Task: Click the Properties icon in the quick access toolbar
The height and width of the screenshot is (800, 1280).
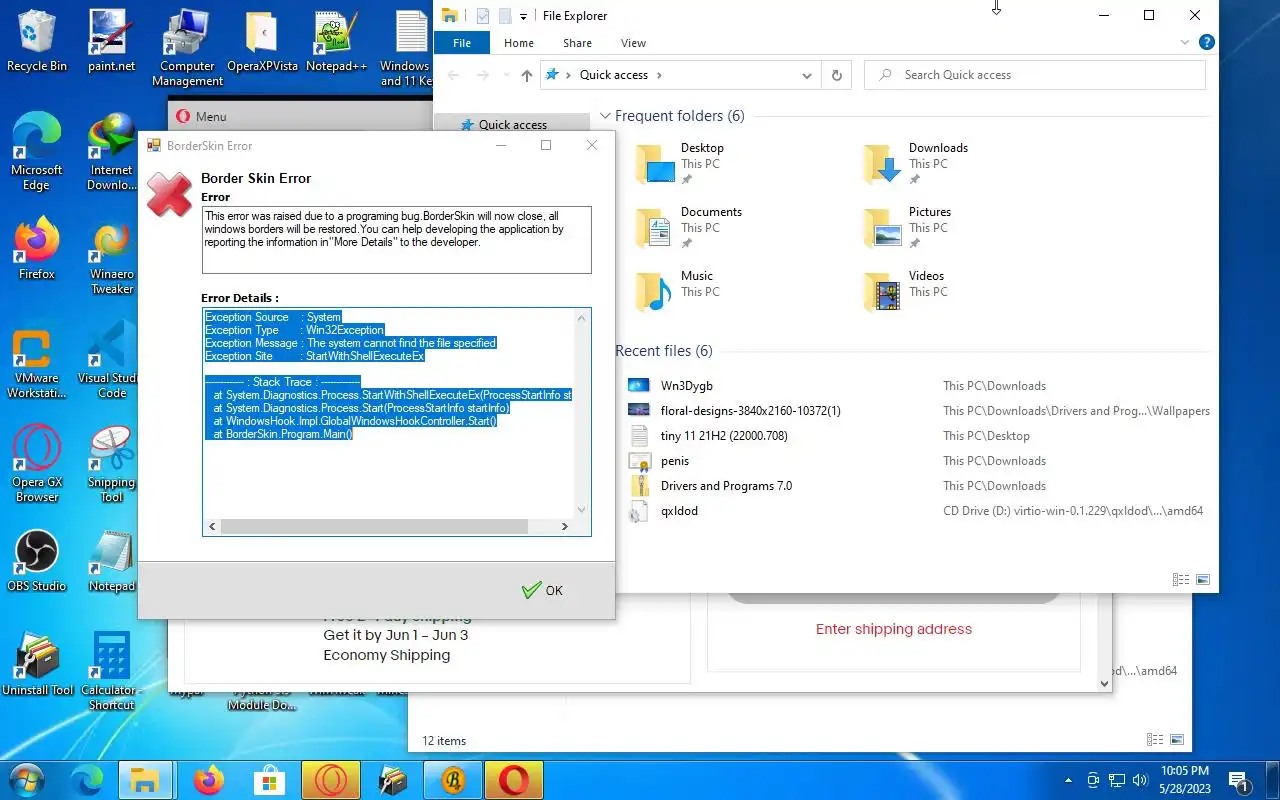Action: coord(483,15)
